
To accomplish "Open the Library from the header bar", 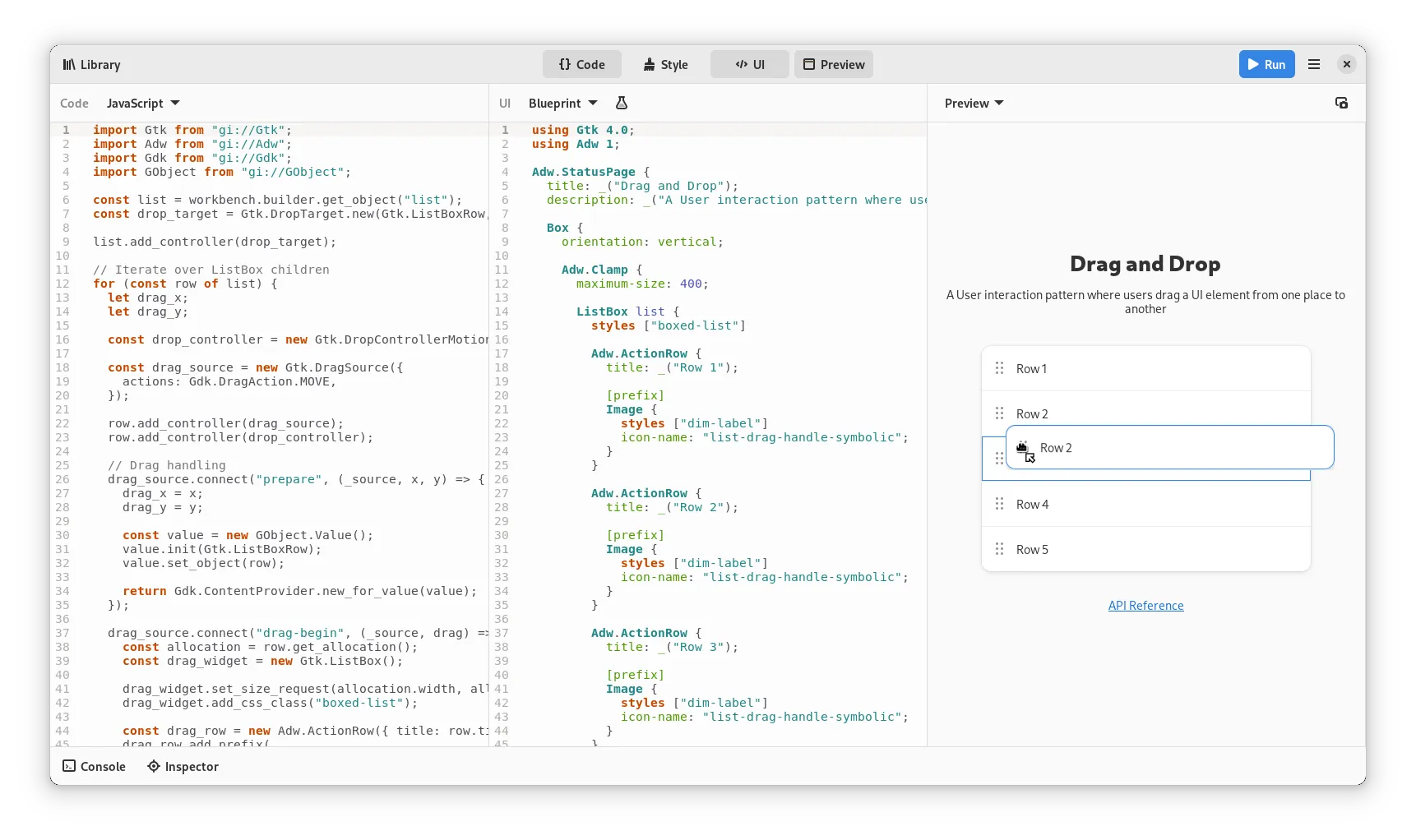I will click(x=91, y=65).
